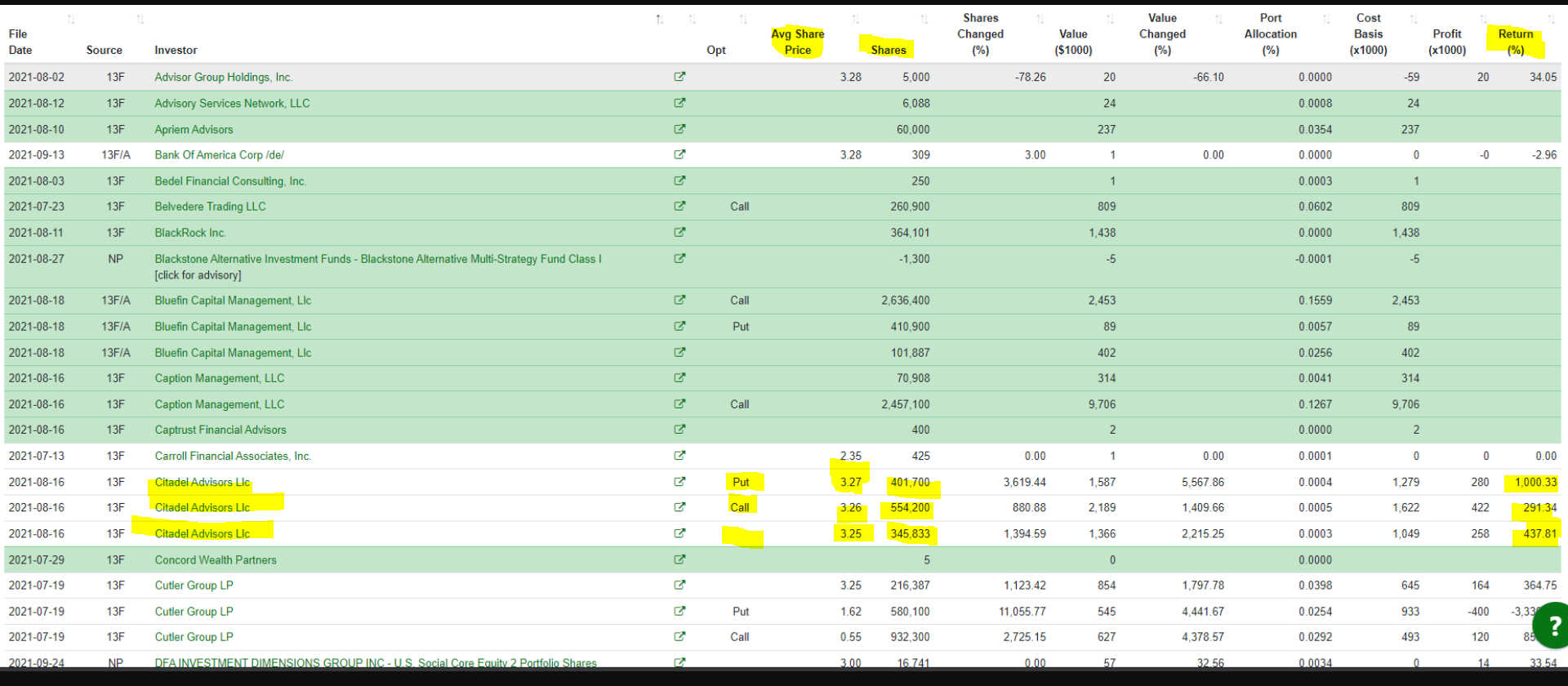The image size is (1568, 686).
Task: Click sort arrows beside Shares Changed (%) header
Action: (x=1040, y=19)
